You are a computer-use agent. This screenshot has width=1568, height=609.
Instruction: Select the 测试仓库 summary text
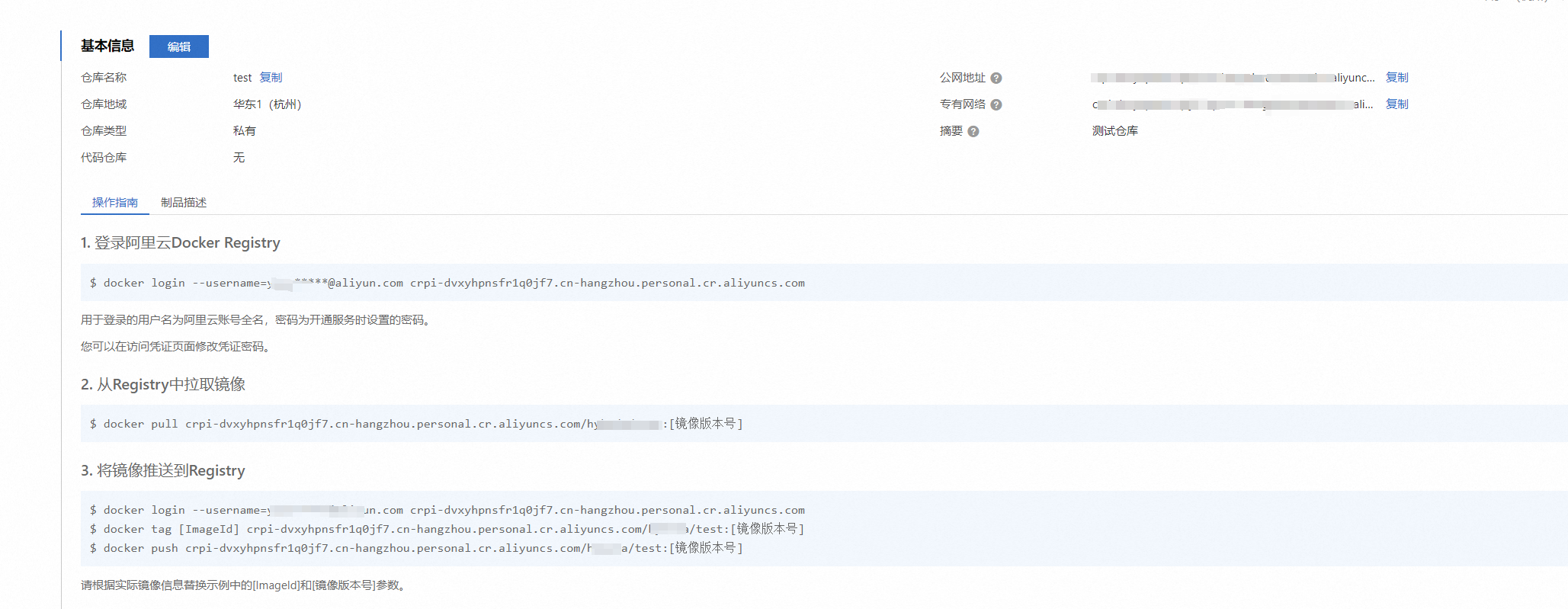(1115, 131)
